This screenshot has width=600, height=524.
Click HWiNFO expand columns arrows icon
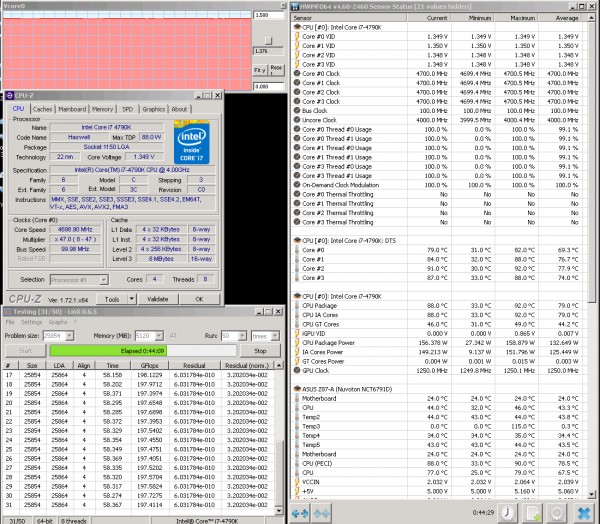click(x=300, y=513)
